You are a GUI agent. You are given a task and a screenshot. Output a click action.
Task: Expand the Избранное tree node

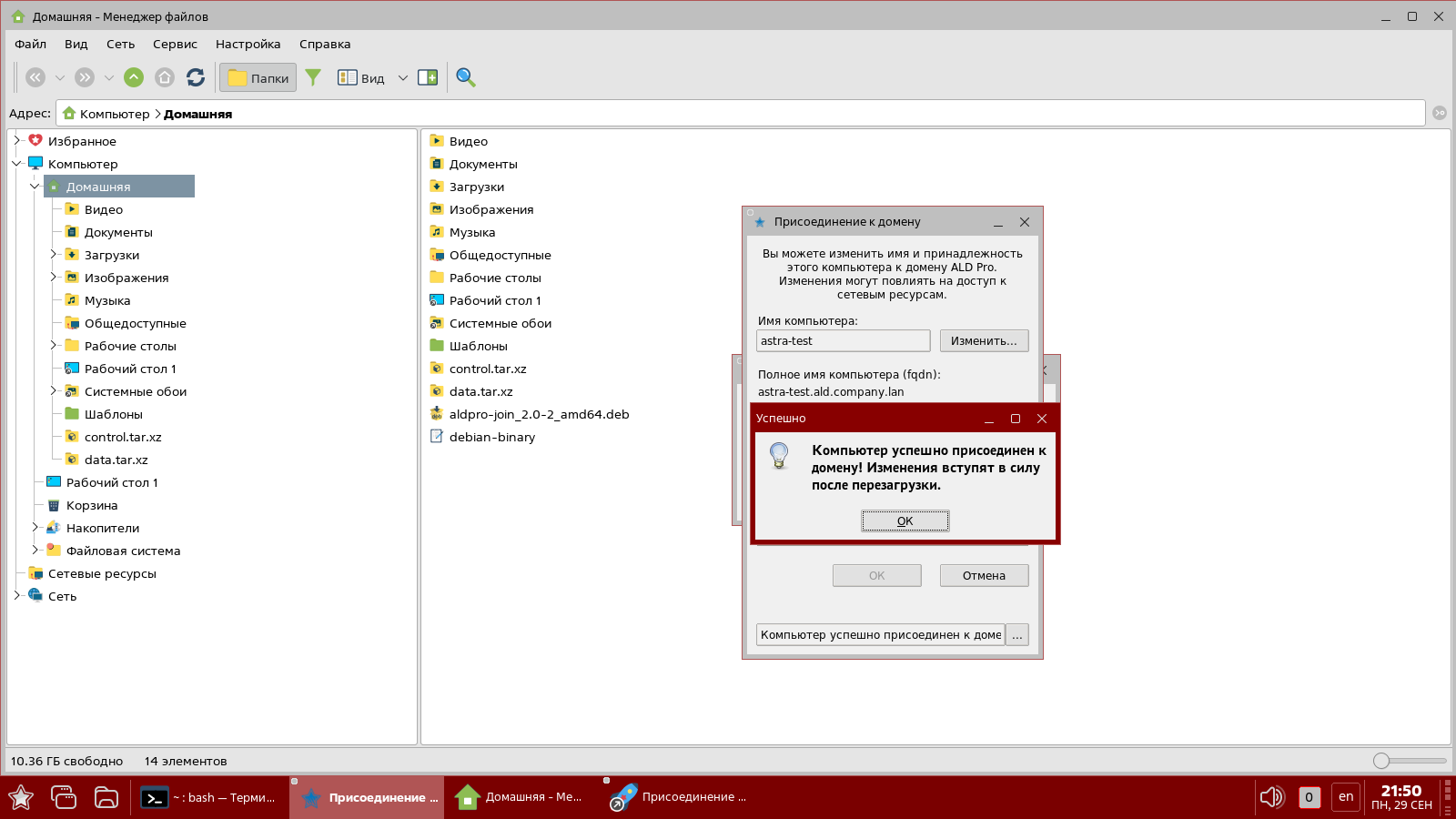pos(16,140)
